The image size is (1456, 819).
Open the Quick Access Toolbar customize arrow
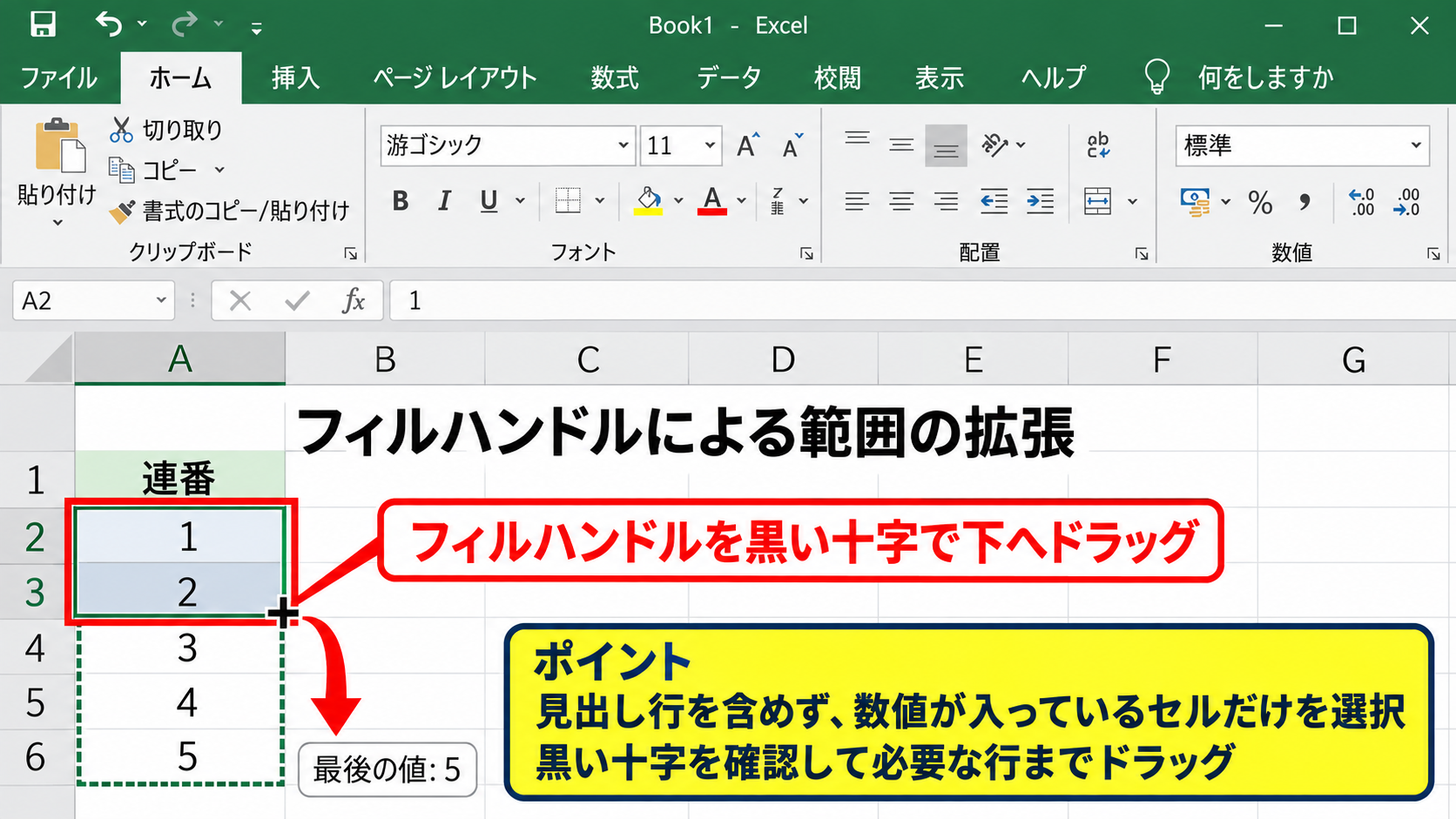(x=256, y=29)
